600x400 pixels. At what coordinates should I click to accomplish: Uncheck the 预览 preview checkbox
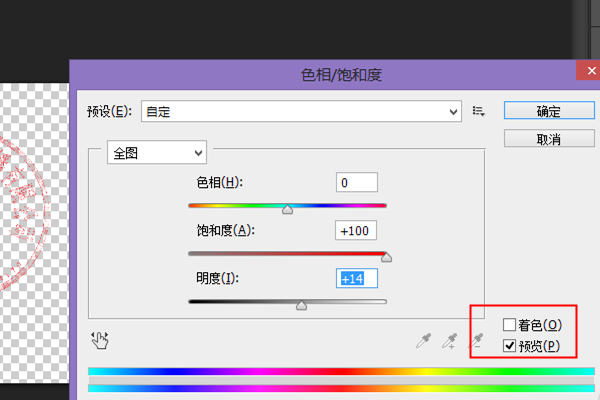pyautogui.click(x=509, y=346)
